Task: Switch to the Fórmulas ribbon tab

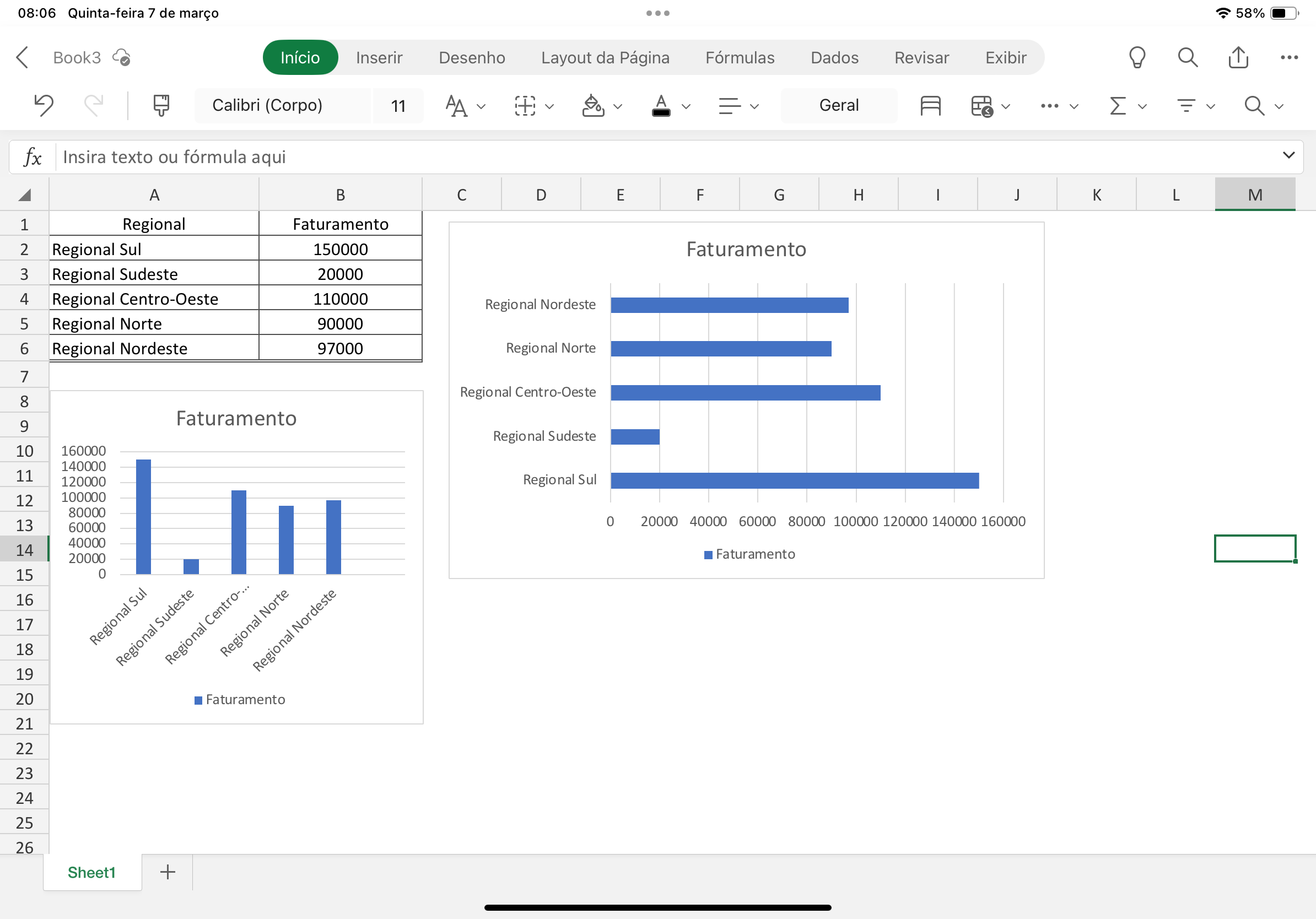Action: (x=740, y=57)
